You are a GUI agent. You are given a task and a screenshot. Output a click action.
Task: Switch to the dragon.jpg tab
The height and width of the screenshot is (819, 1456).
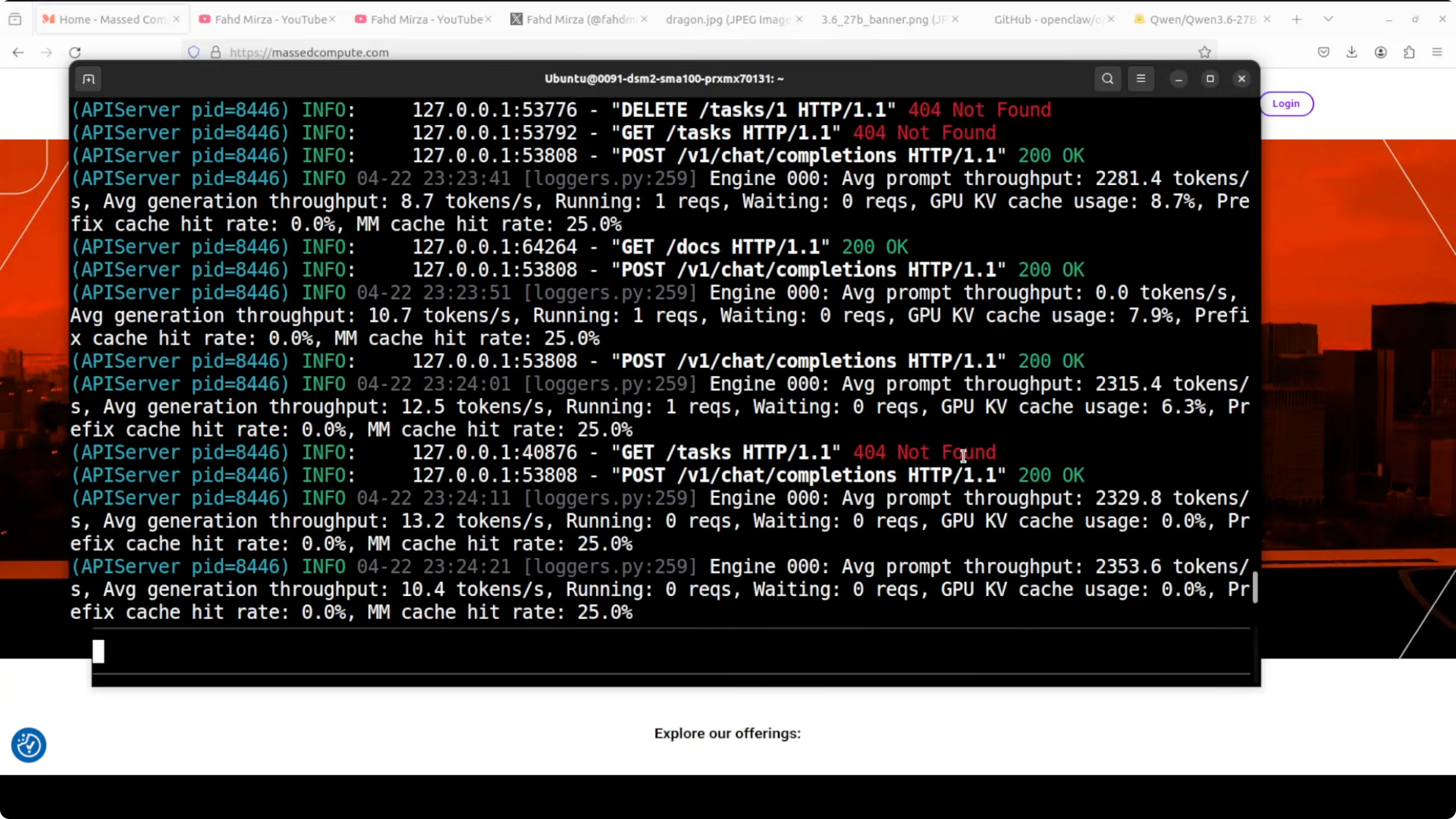click(727, 19)
